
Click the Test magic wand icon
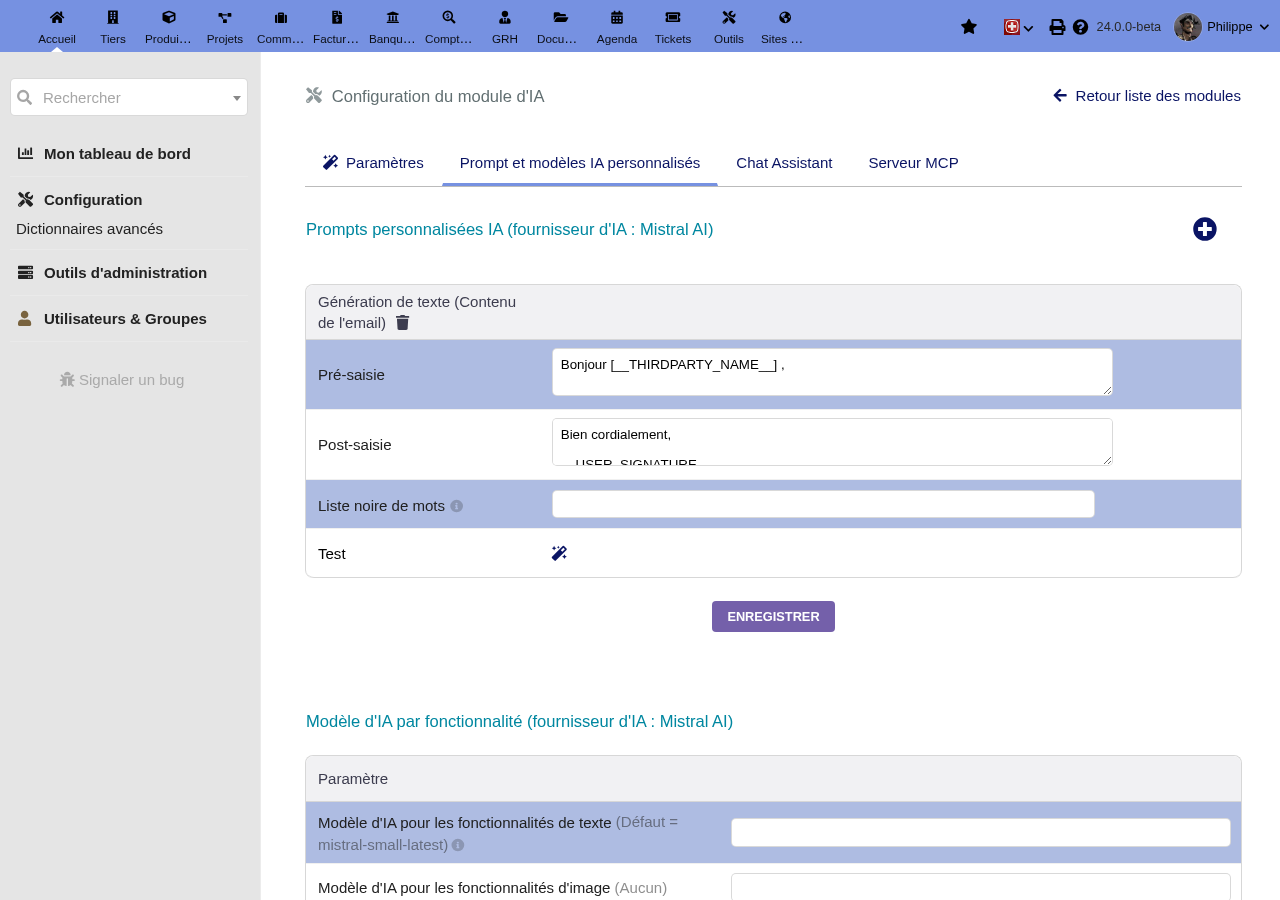(x=559, y=553)
